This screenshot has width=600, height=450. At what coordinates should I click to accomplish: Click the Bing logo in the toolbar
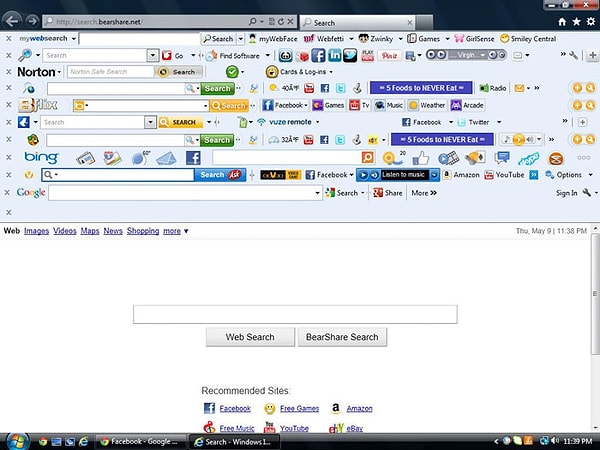[x=41, y=157]
